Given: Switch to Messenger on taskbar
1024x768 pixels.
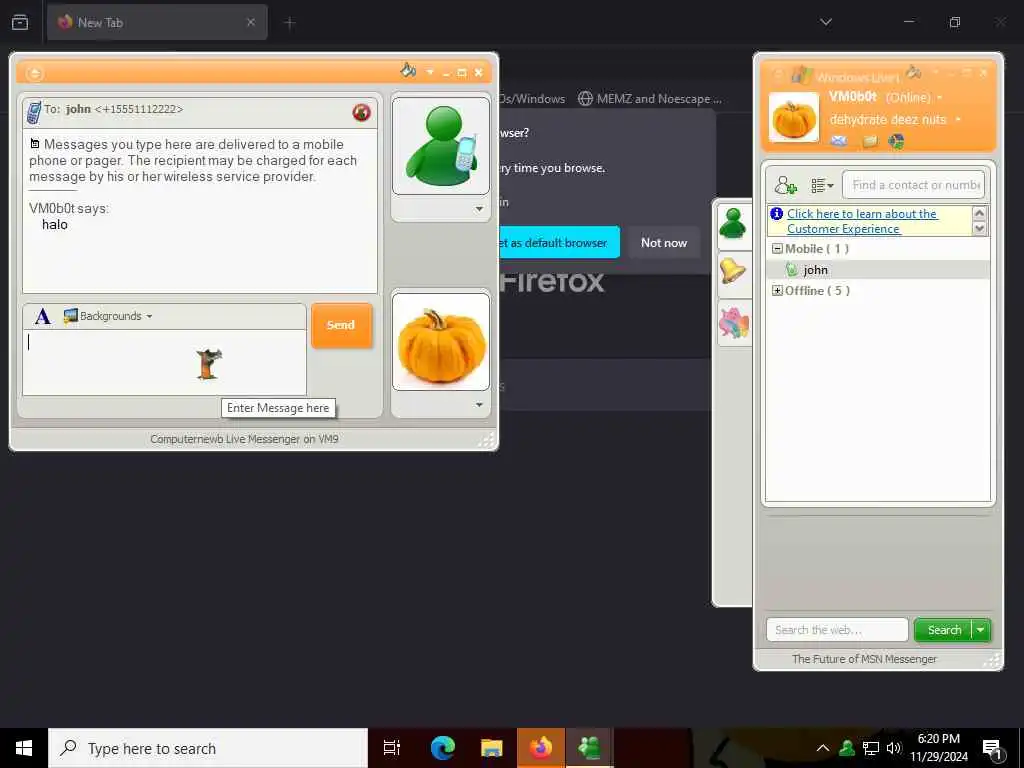Looking at the screenshot, I should tap(589, 748).
